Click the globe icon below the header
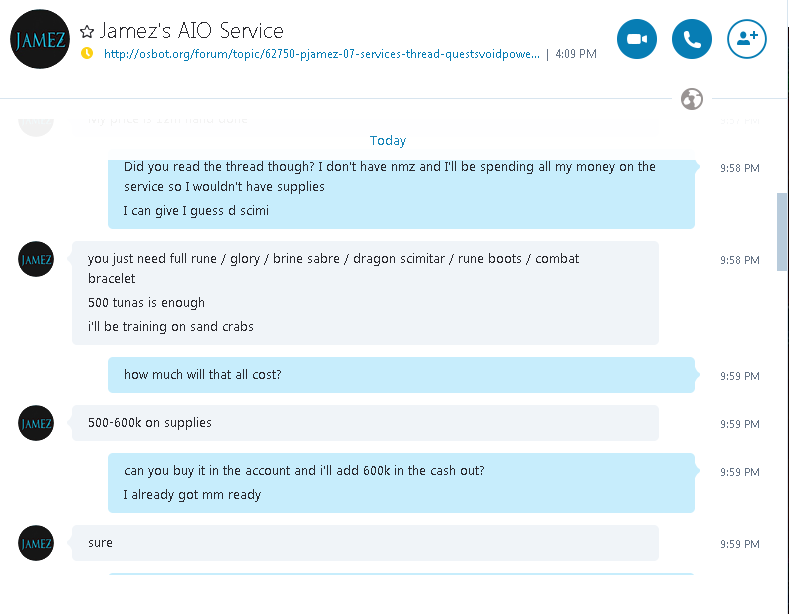The image size is (789, 614). [691, 99]
